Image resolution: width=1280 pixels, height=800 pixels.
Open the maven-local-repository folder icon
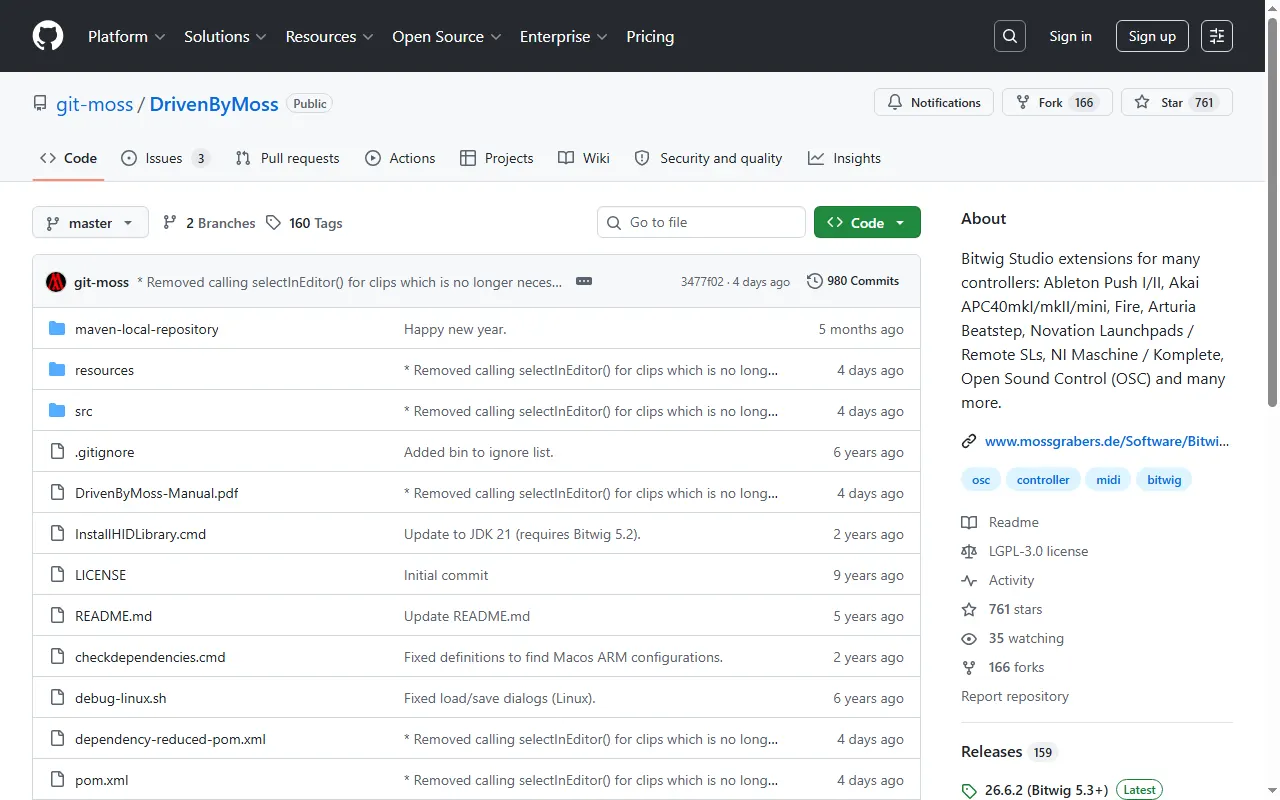pyautogui.click(x=57, y=329)
